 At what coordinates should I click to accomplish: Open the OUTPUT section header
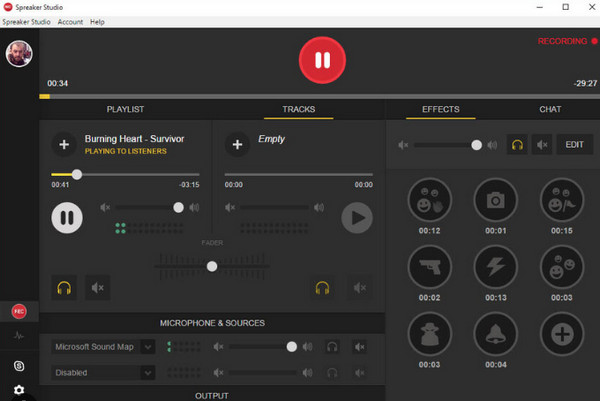coord(212,396)
